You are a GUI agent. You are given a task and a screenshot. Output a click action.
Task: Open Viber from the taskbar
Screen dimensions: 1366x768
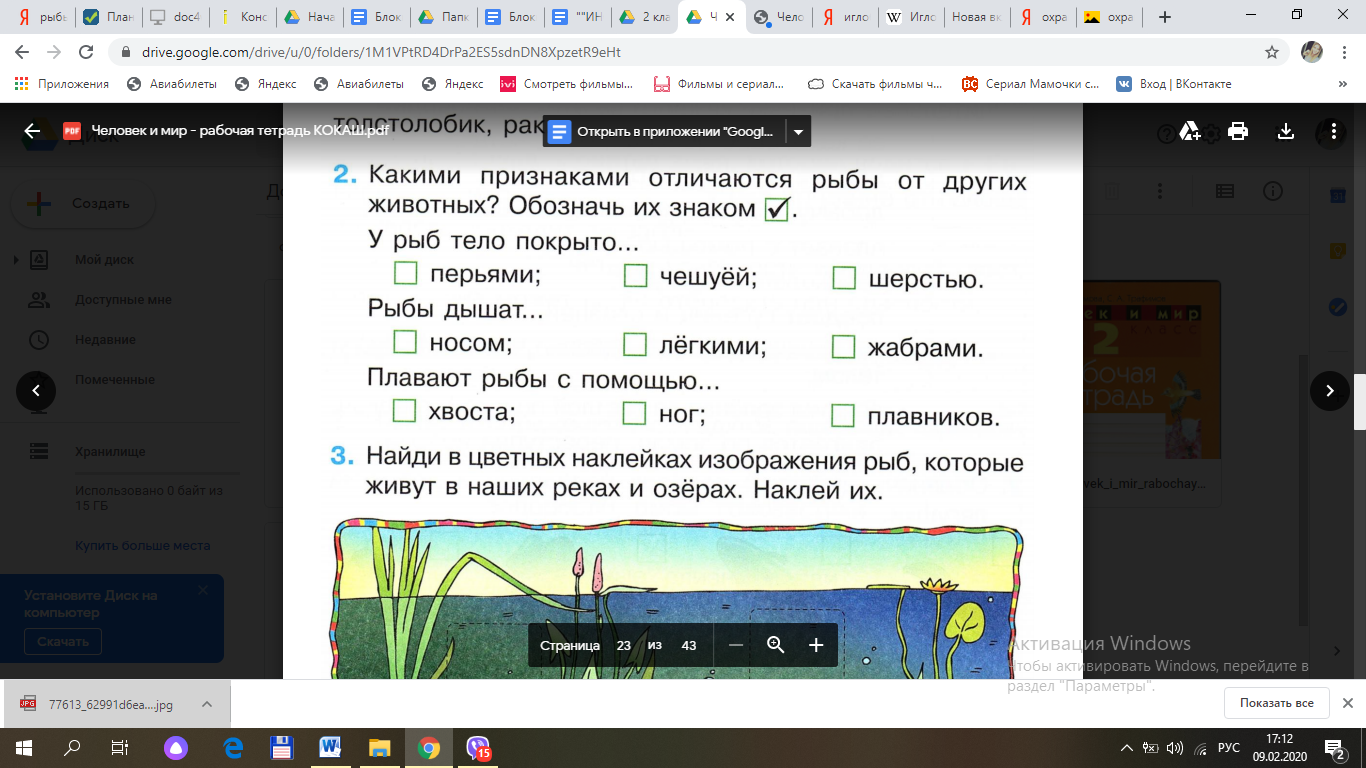click(478, 747)
